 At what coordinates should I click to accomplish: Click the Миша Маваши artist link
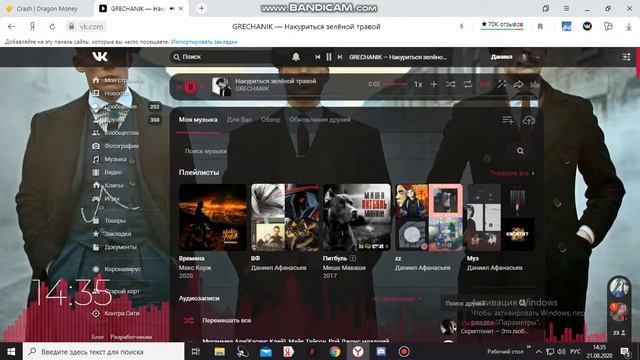coord(344,268)
